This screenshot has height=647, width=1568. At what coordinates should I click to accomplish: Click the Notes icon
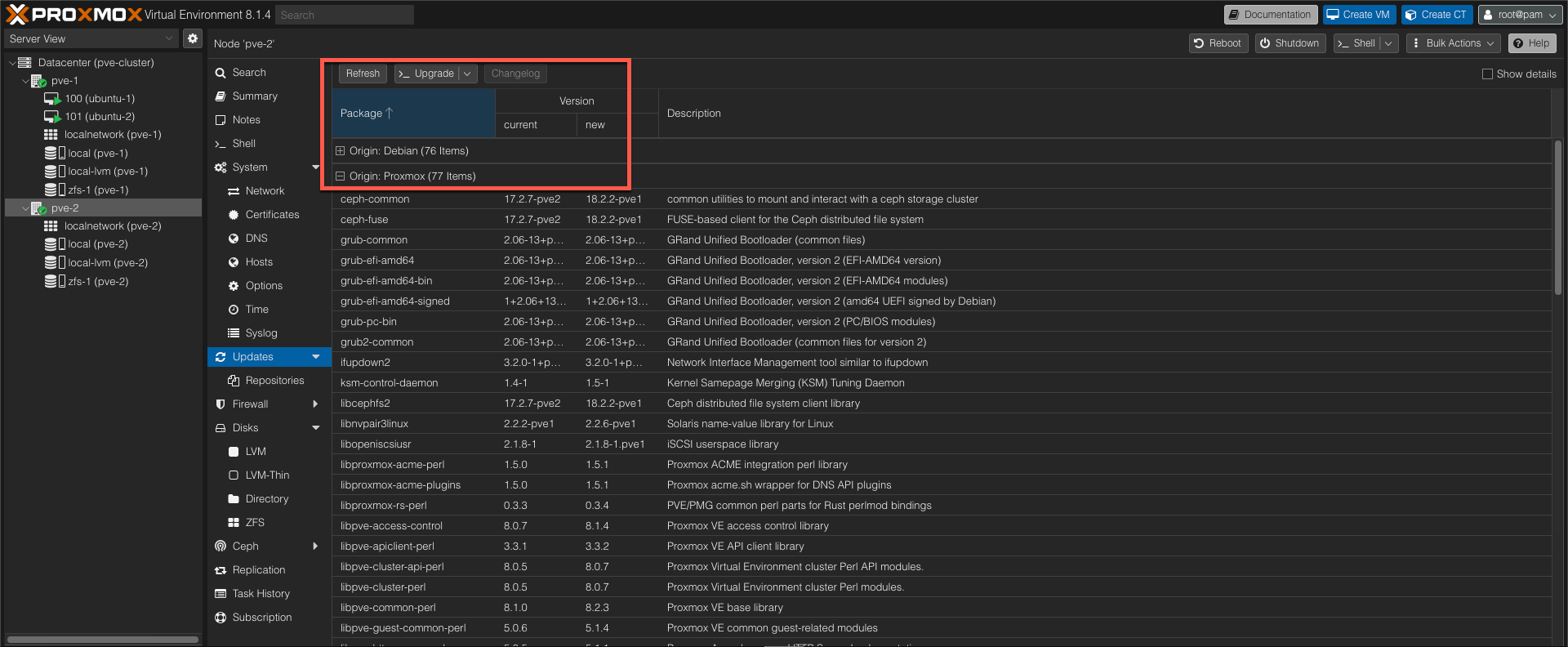(220, 120)
